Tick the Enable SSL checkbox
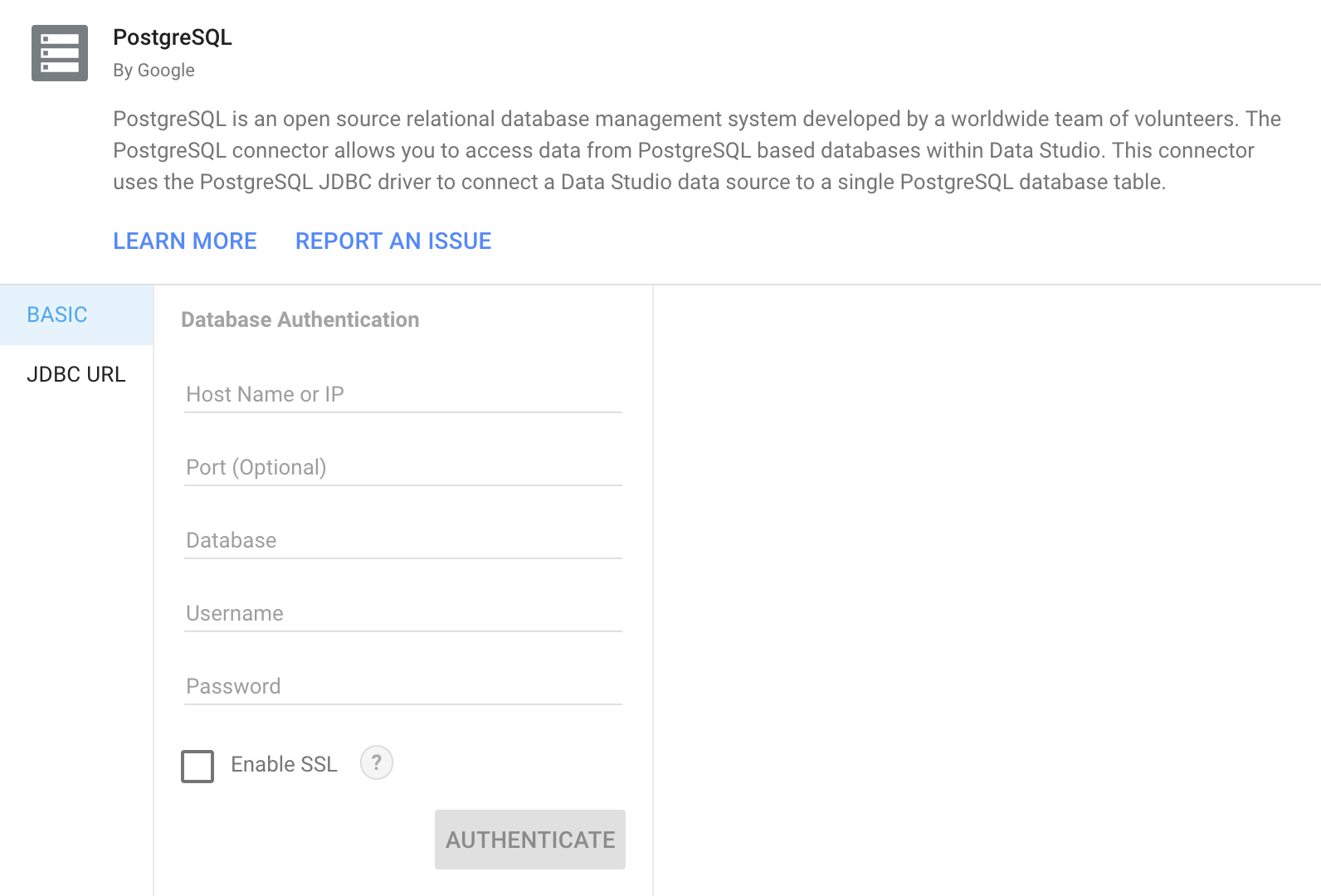Viewport: 1321px width, 896px height. (197, 767)
